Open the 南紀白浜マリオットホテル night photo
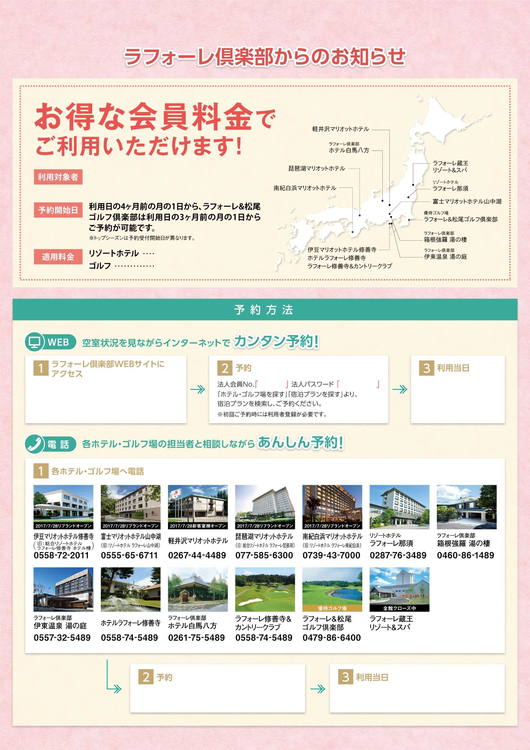 (332, 507)
